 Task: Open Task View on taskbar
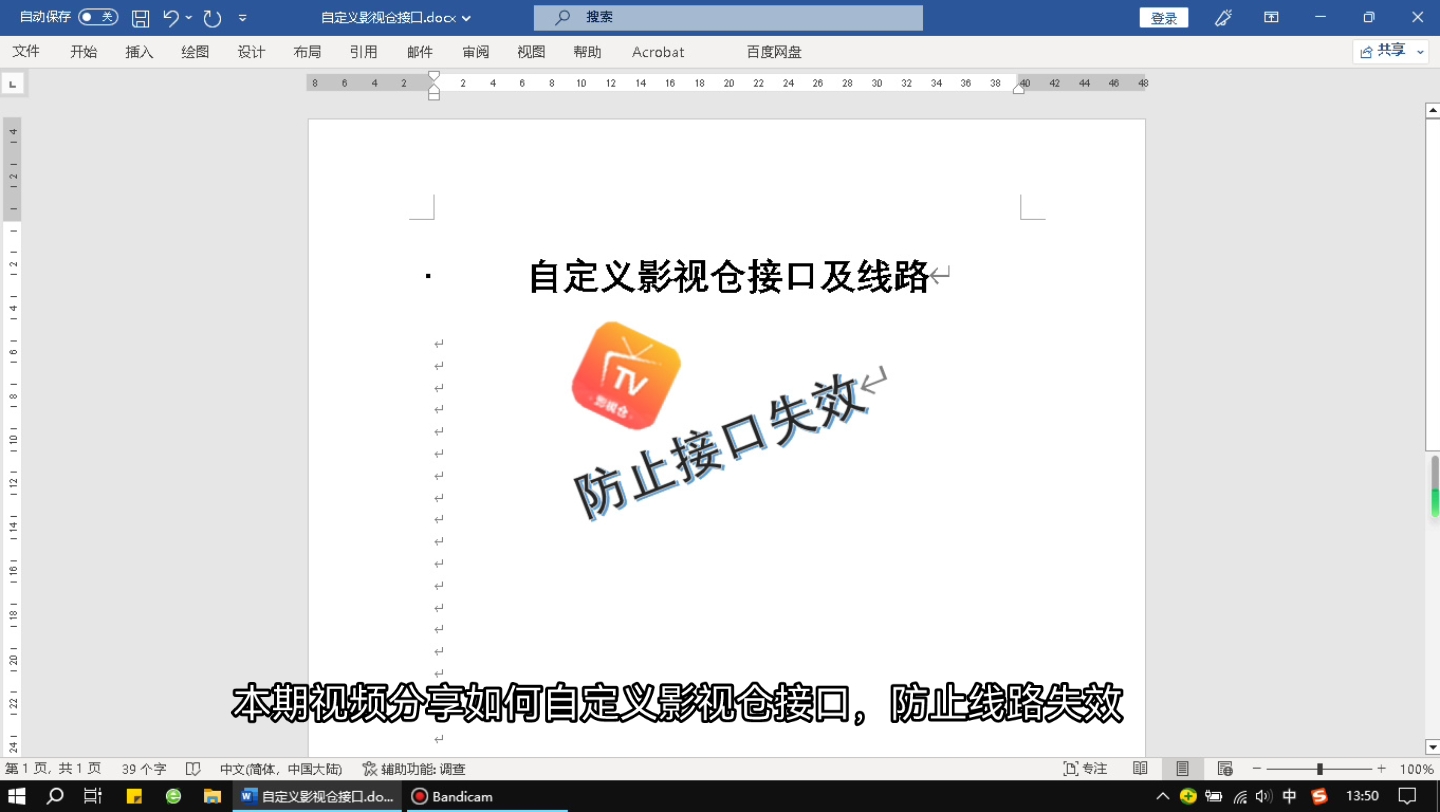click(x=93, y=797)
